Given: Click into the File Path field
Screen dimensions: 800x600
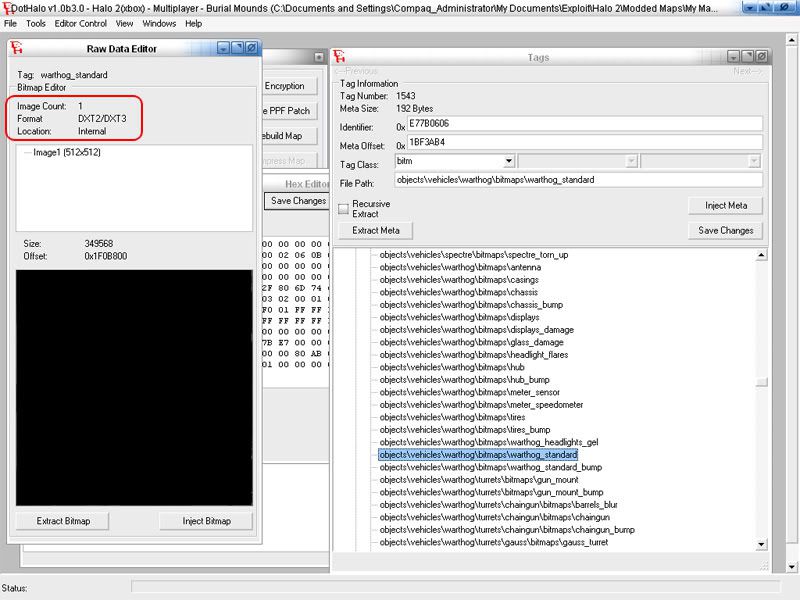Looking at the screenshot, I should (x=579, y=180).
